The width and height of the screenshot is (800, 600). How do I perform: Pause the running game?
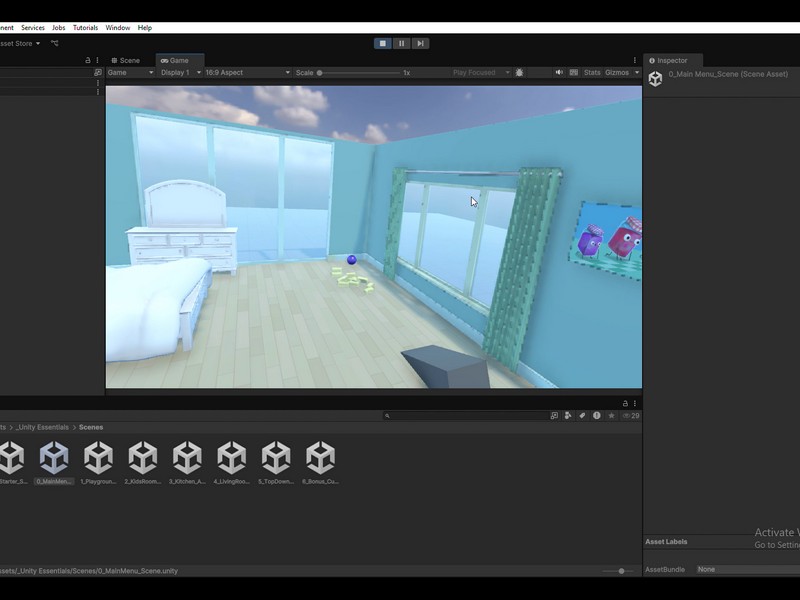click(401, 43)
